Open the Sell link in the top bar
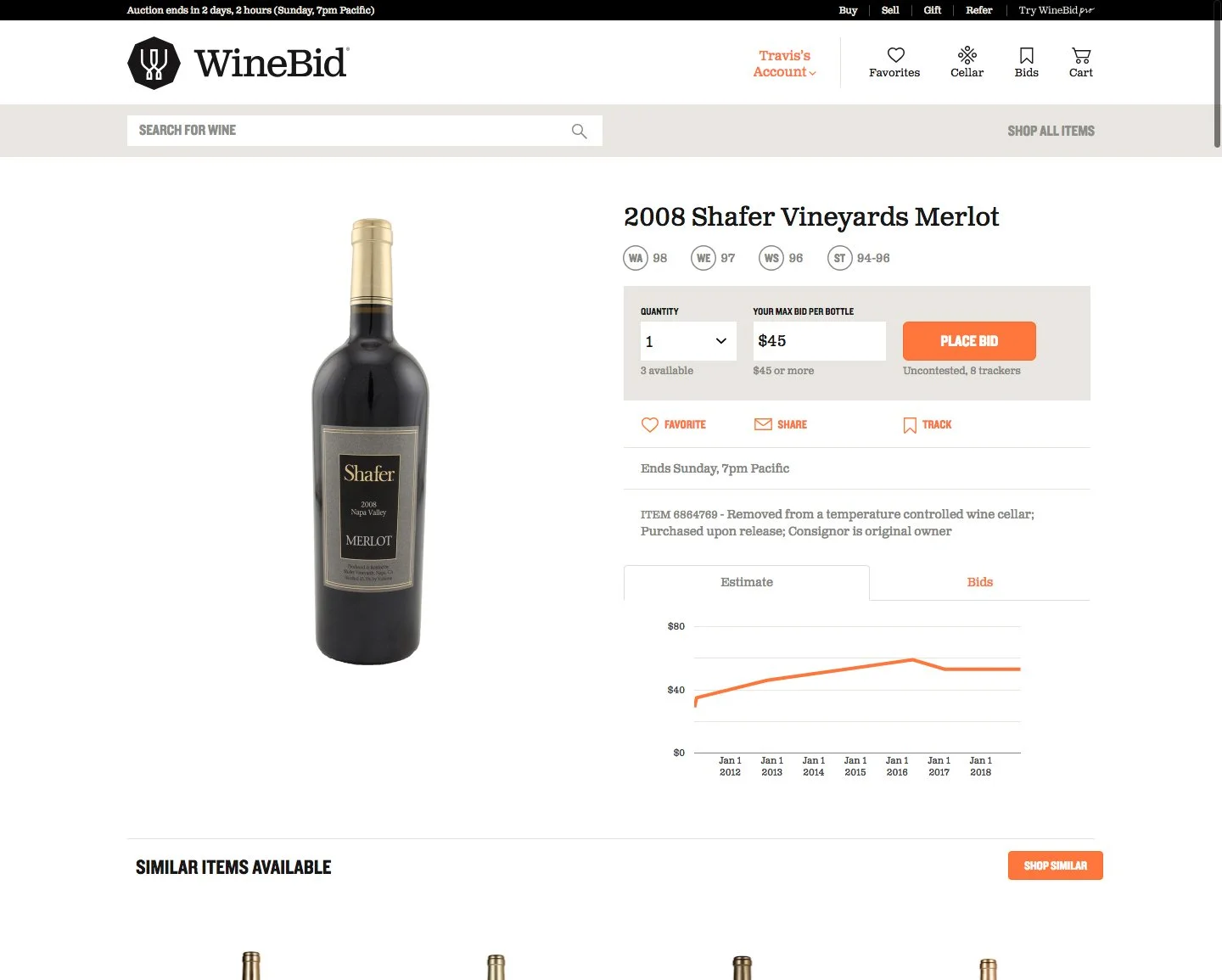Image resolution: width=1222 pixels, height=980 pixels. click(x=890, y=10)
